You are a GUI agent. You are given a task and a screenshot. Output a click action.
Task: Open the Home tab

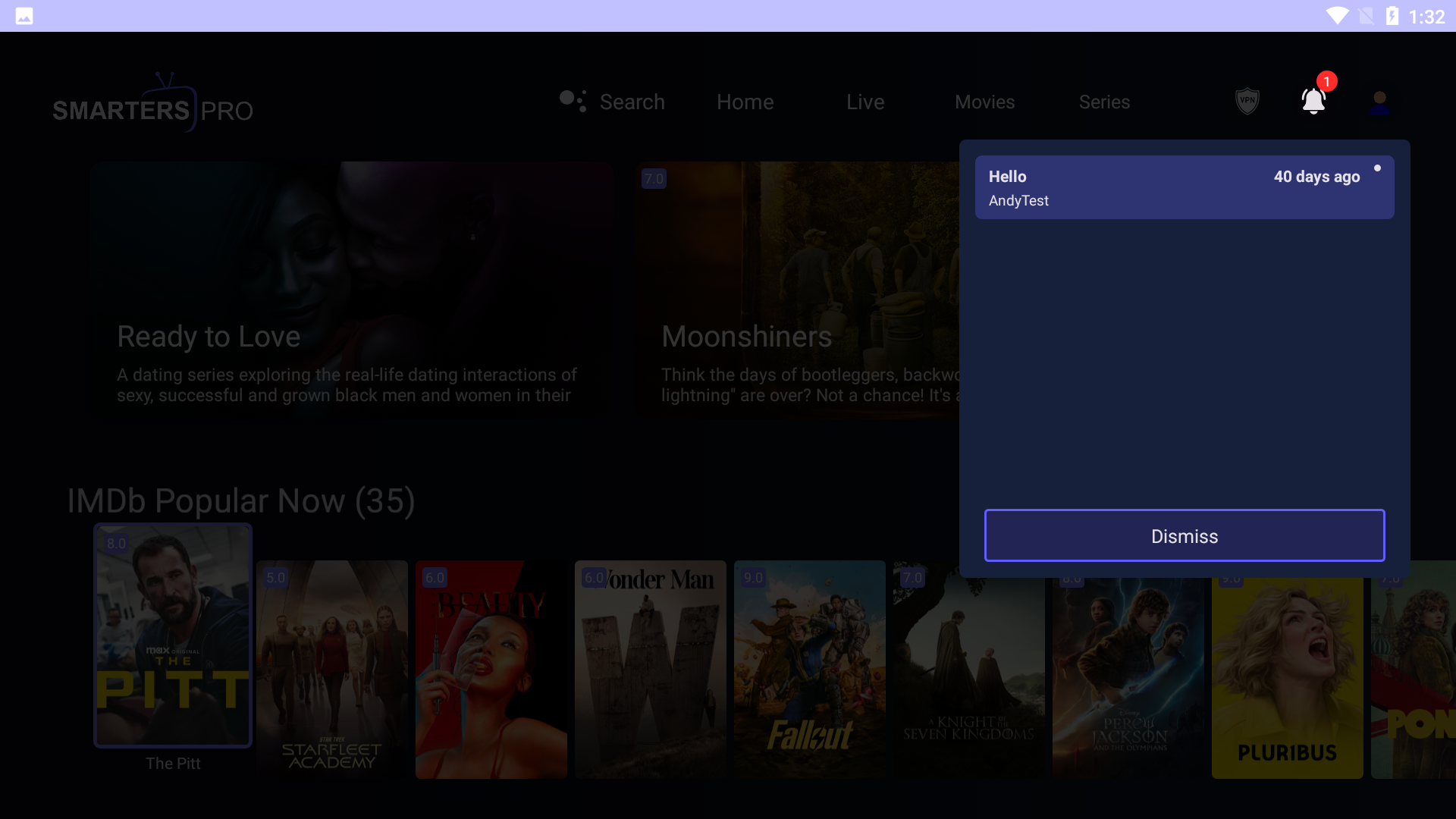(x=745, y=102)
